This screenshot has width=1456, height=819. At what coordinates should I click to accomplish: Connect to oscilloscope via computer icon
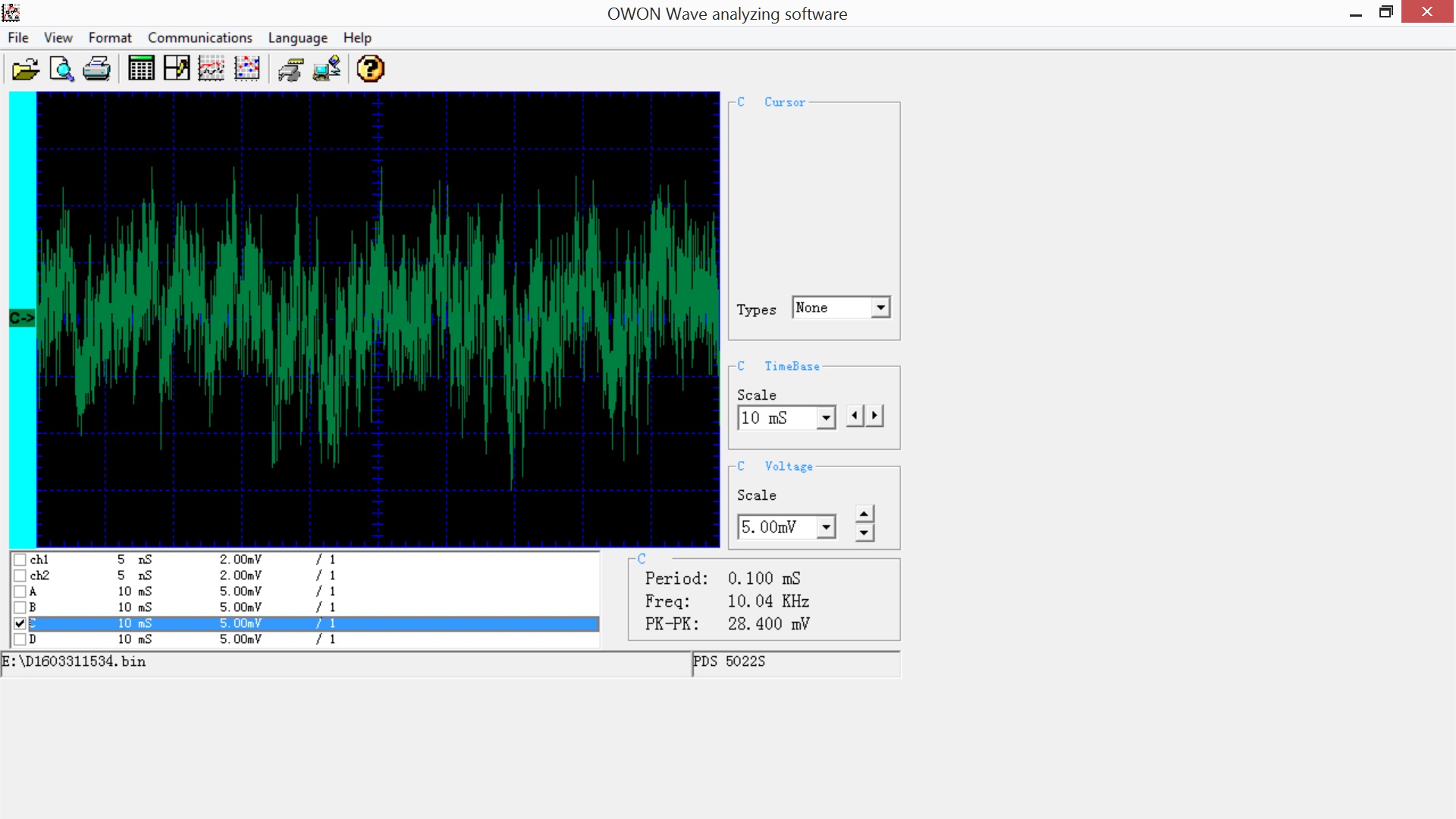click(x=327, y=69)
